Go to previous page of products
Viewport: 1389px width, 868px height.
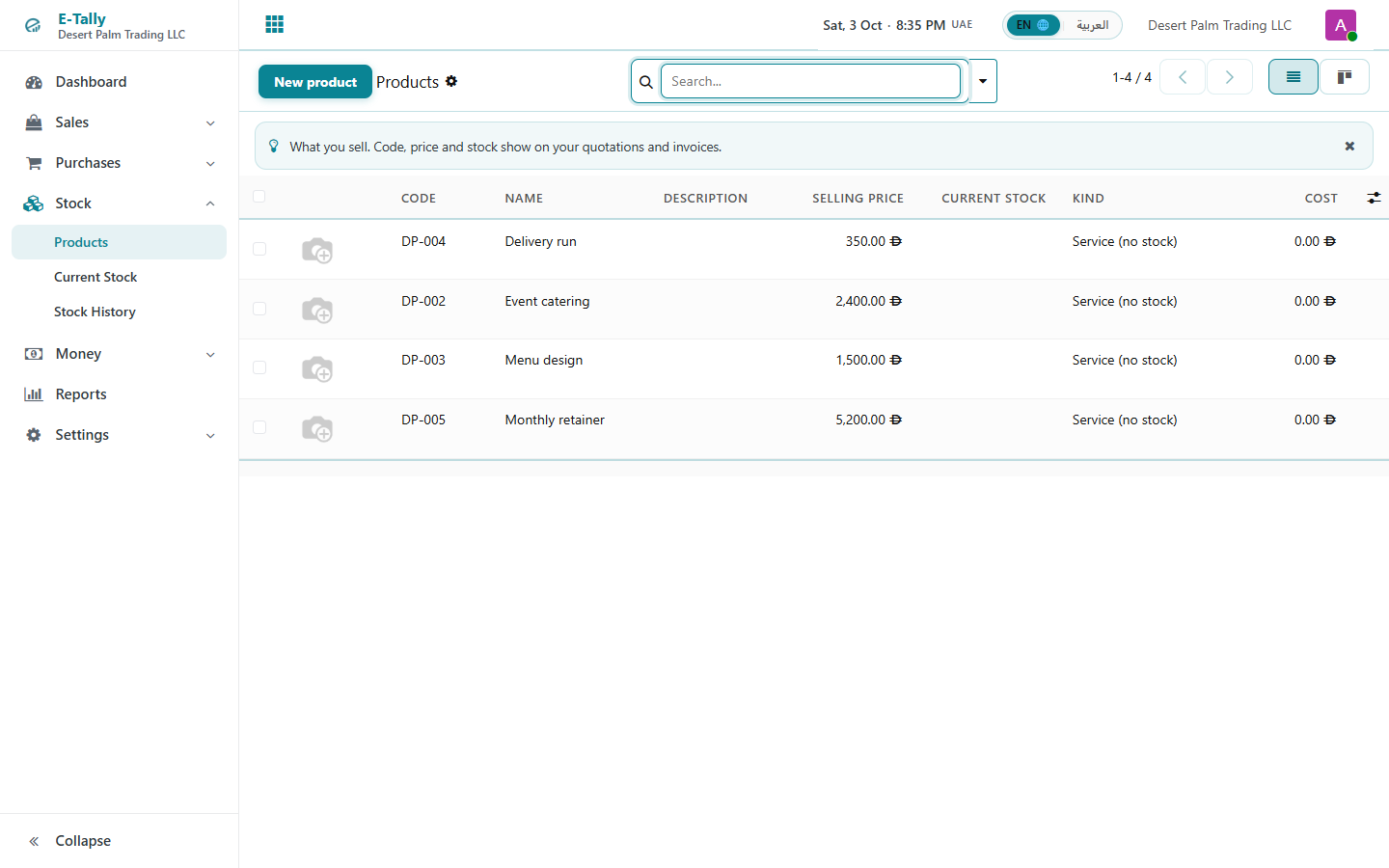point(1183,77)
